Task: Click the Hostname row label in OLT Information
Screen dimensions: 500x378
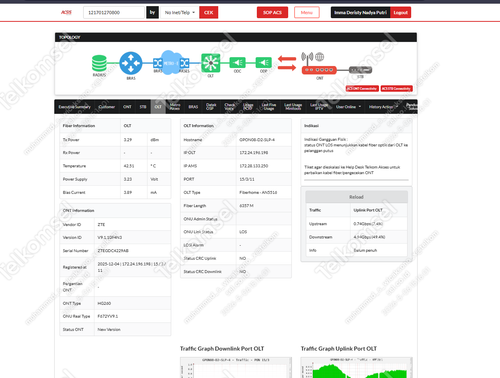Action: (193, 140)
